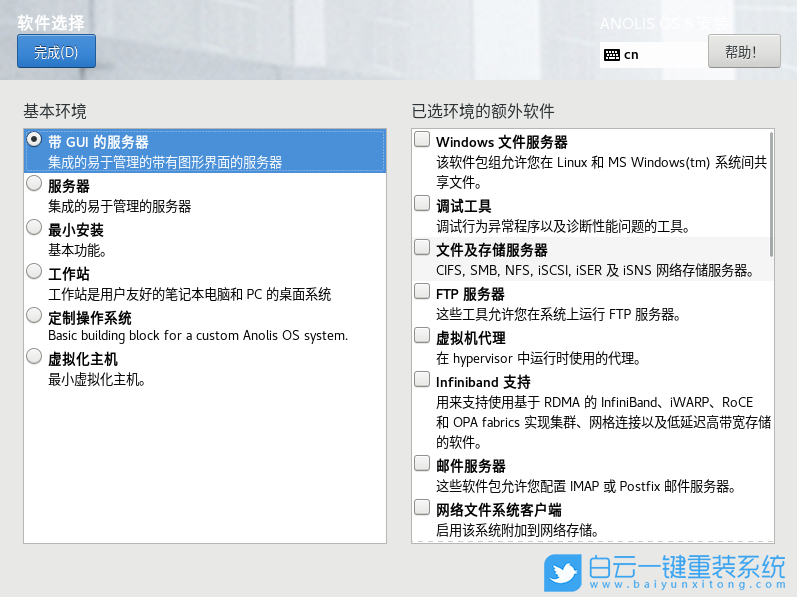
Task: Choose 虚拟化主机 as base environment
Action: pos(35,357)
